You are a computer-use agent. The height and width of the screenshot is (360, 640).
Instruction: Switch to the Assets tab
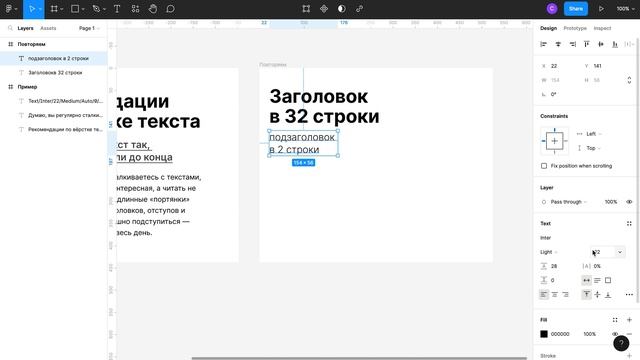(48, 28)
